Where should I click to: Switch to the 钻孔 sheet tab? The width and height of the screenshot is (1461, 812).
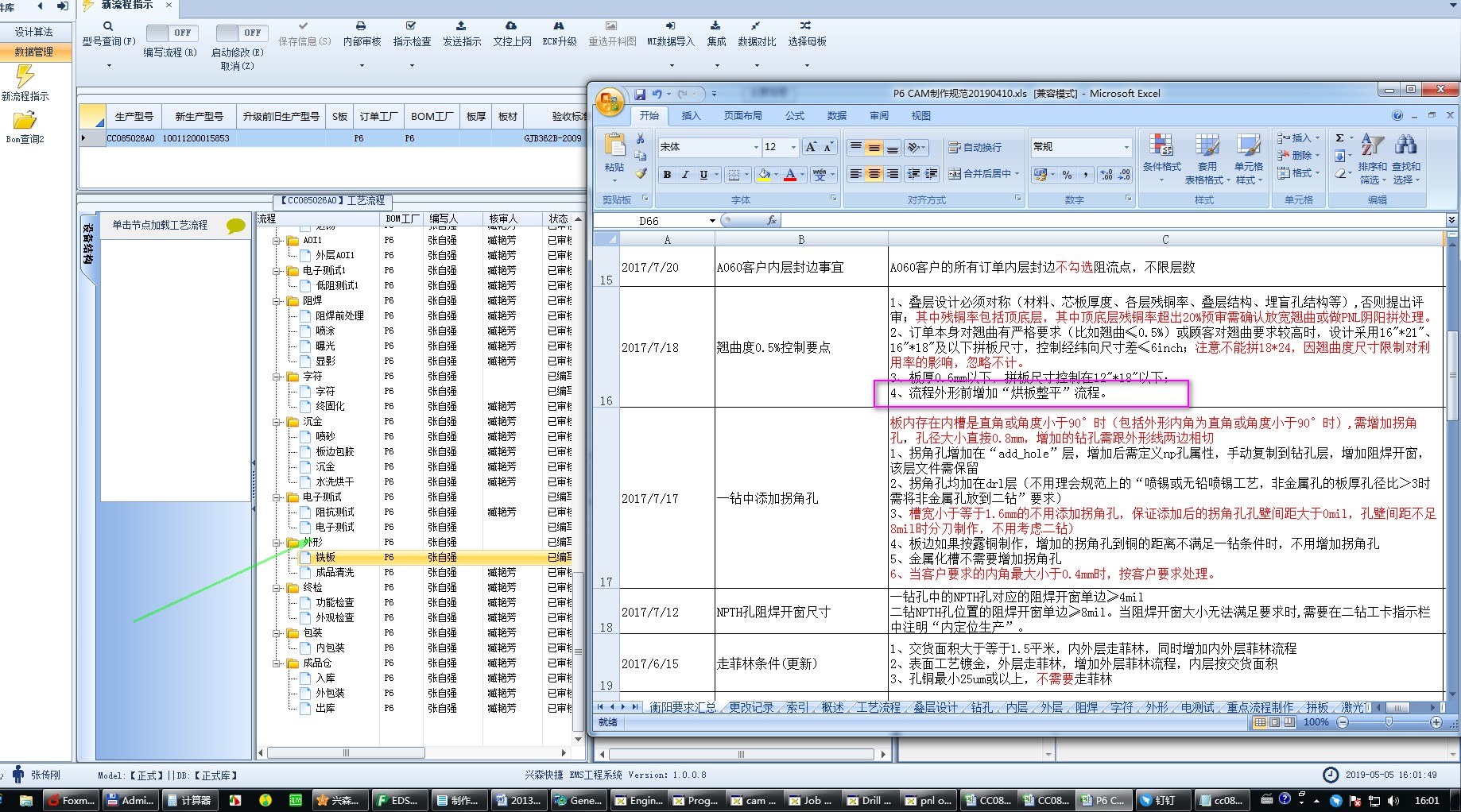[x=981, y=708]
